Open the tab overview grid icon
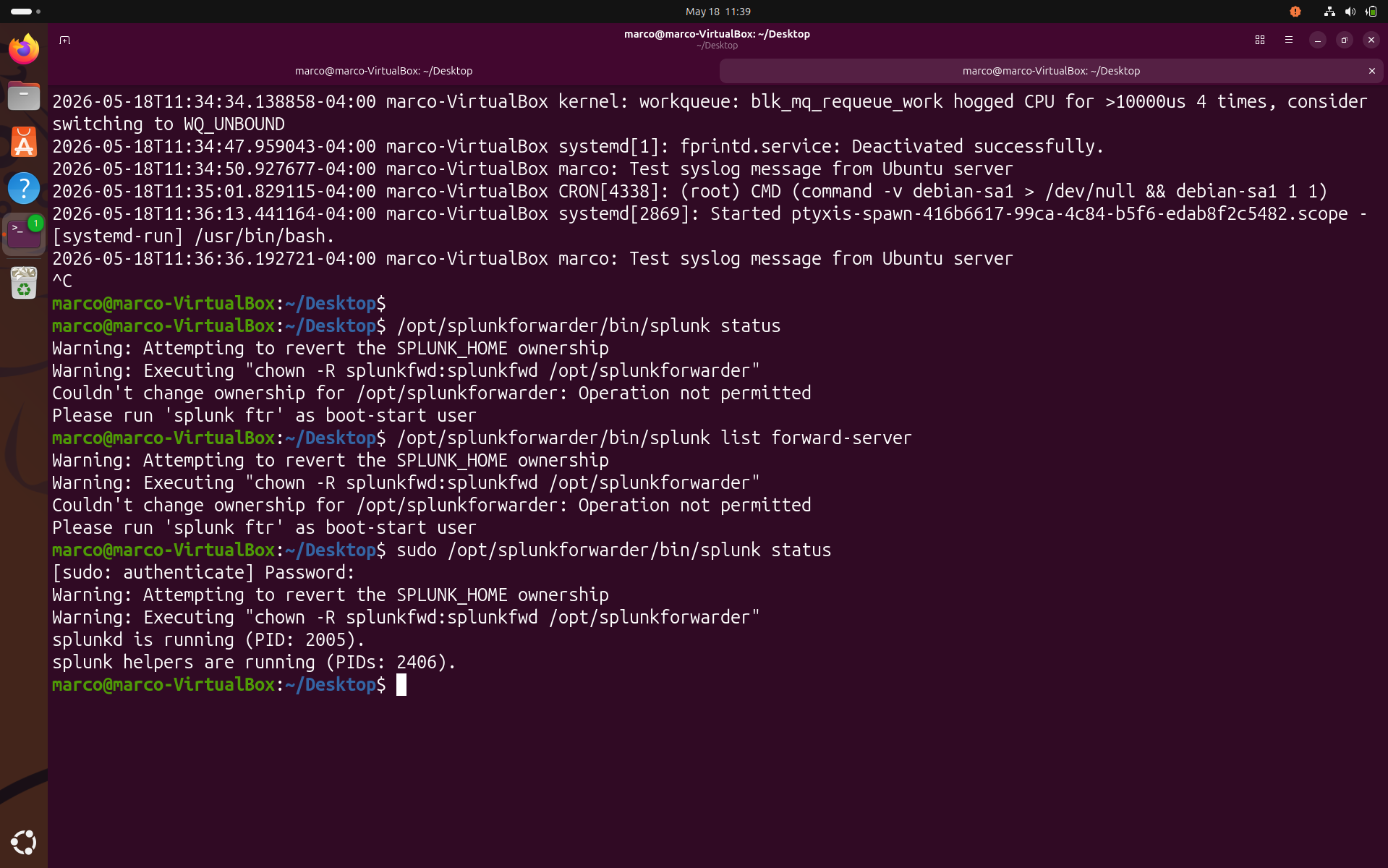 tap(1260, 40)
